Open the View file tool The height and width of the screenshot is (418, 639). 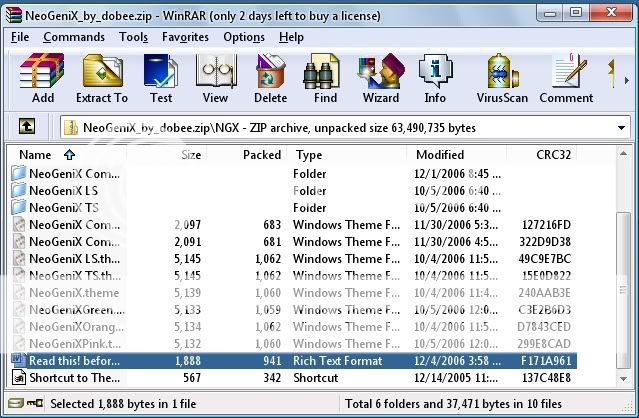(x=215, y=78)
